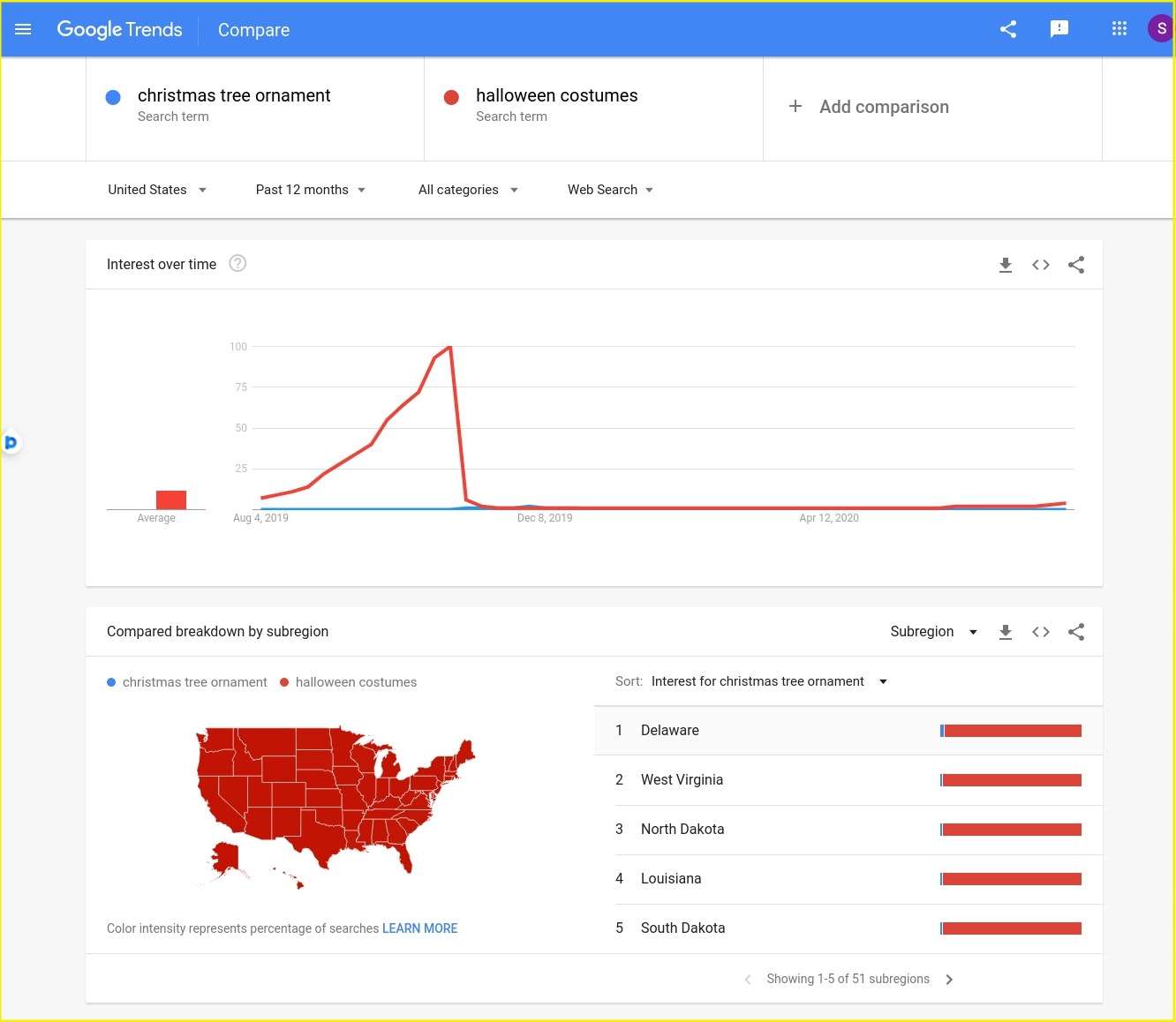
Task: Click Delaware's comparison bar
Action: (x=1011, y=731)
